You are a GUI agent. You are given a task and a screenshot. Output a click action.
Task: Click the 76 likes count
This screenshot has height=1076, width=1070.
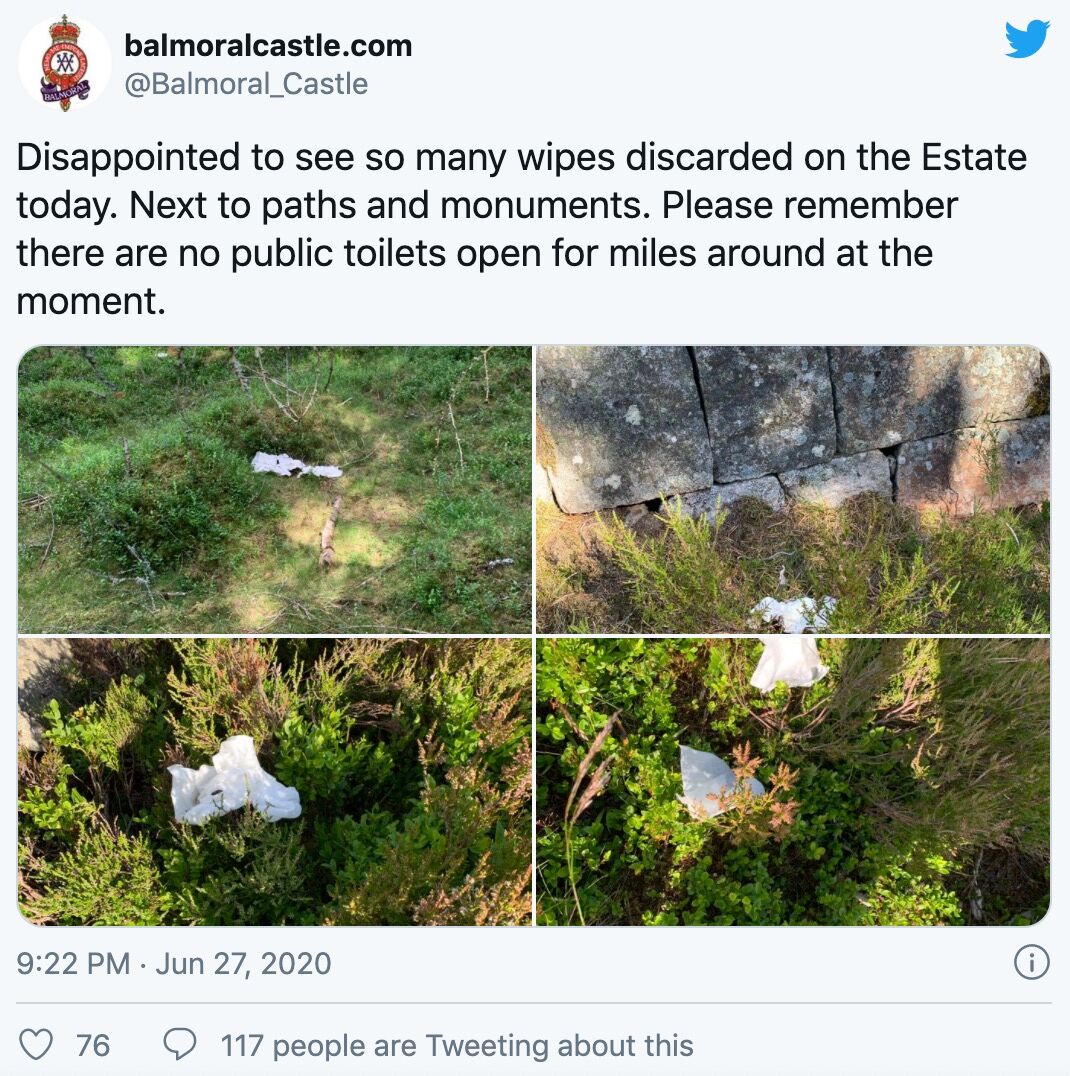[x=93, y=1045]
